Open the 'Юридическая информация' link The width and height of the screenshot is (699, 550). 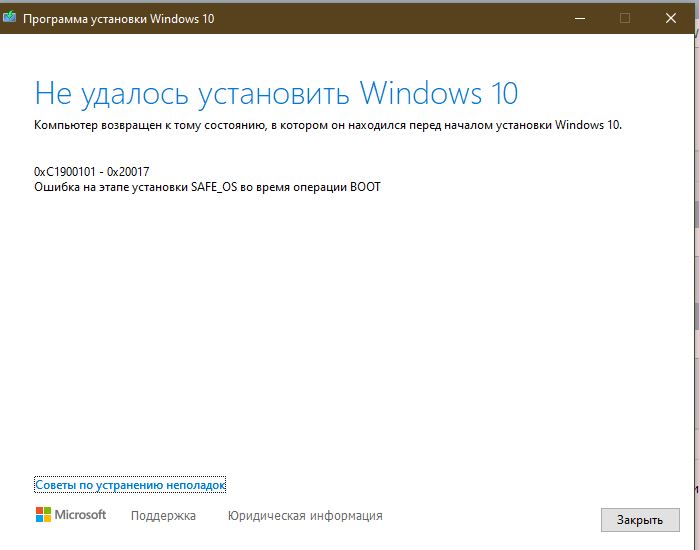tap(305, 516)
